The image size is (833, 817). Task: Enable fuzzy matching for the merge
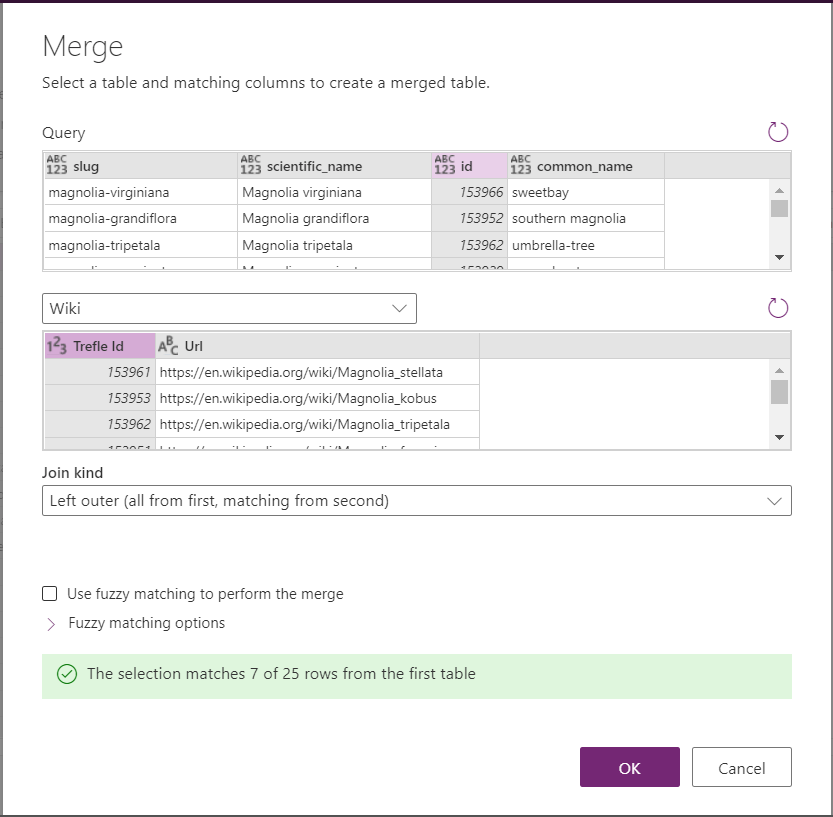50,594
